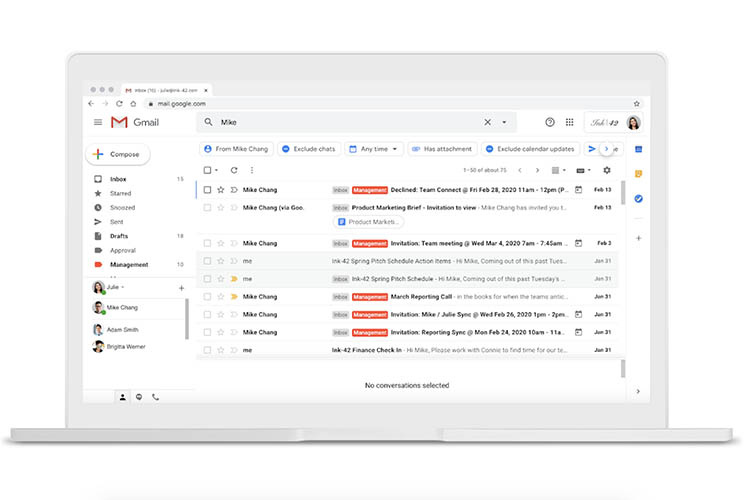Open the Any time filter dropdown
Image resolution: width=750 pixels, height=500 pixels.
coord(373,149)
